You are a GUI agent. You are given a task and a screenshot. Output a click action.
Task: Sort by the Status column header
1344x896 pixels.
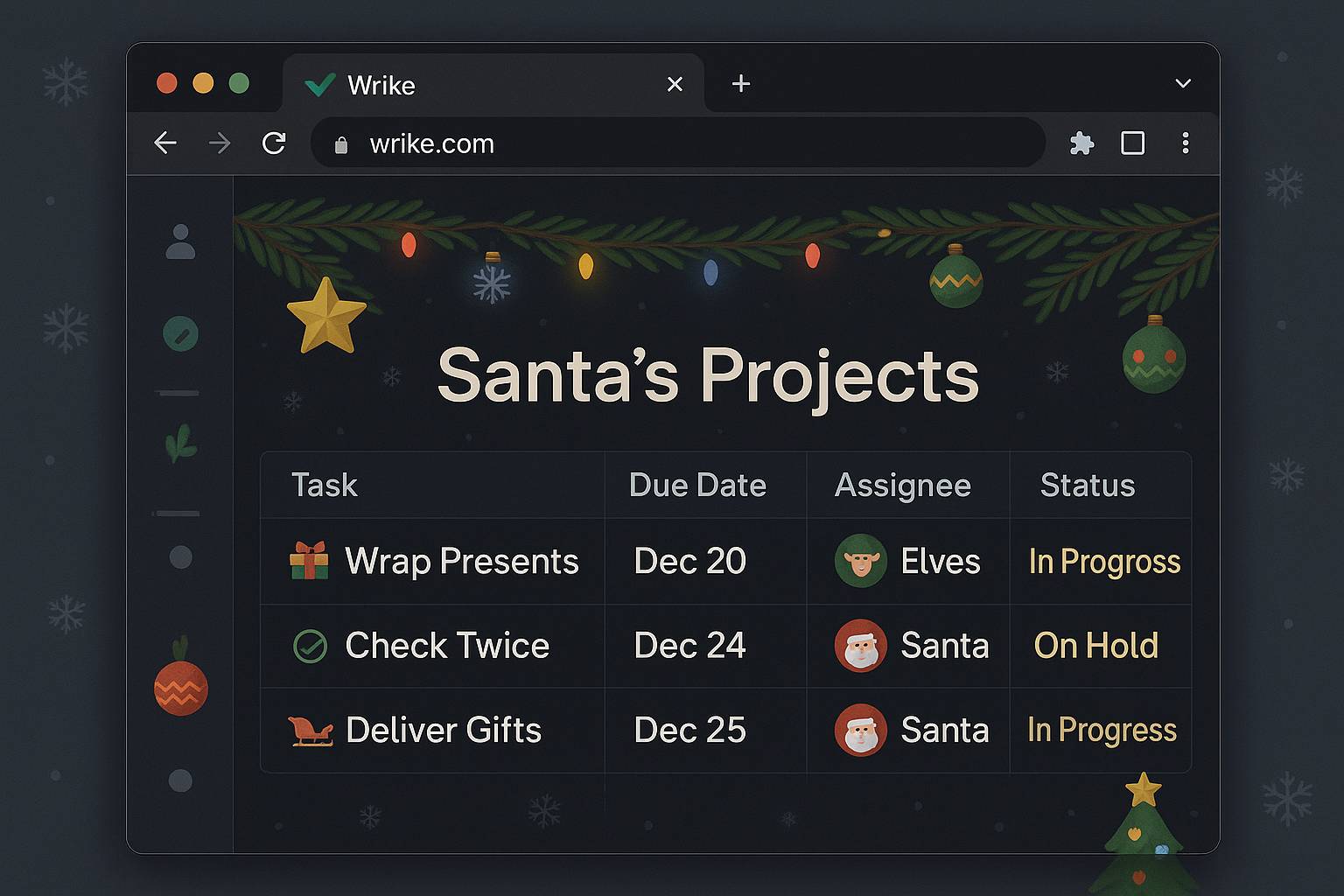1088,485
